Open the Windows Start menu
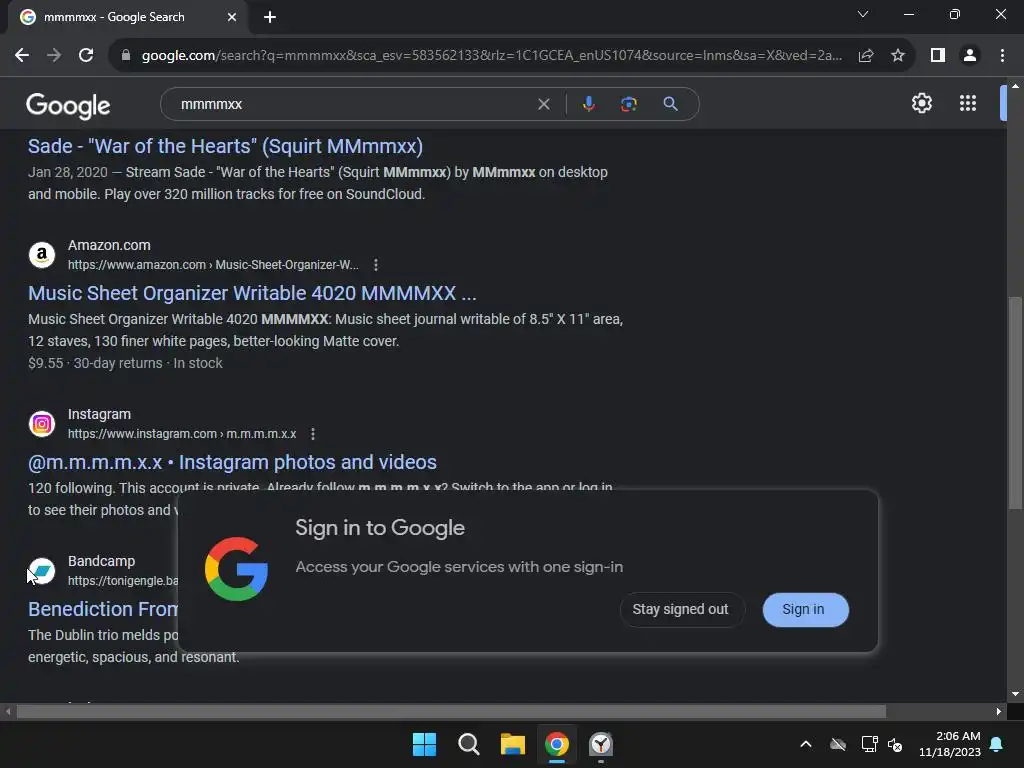This screenshot has height=768, width=1024. [x=424, y=744]
